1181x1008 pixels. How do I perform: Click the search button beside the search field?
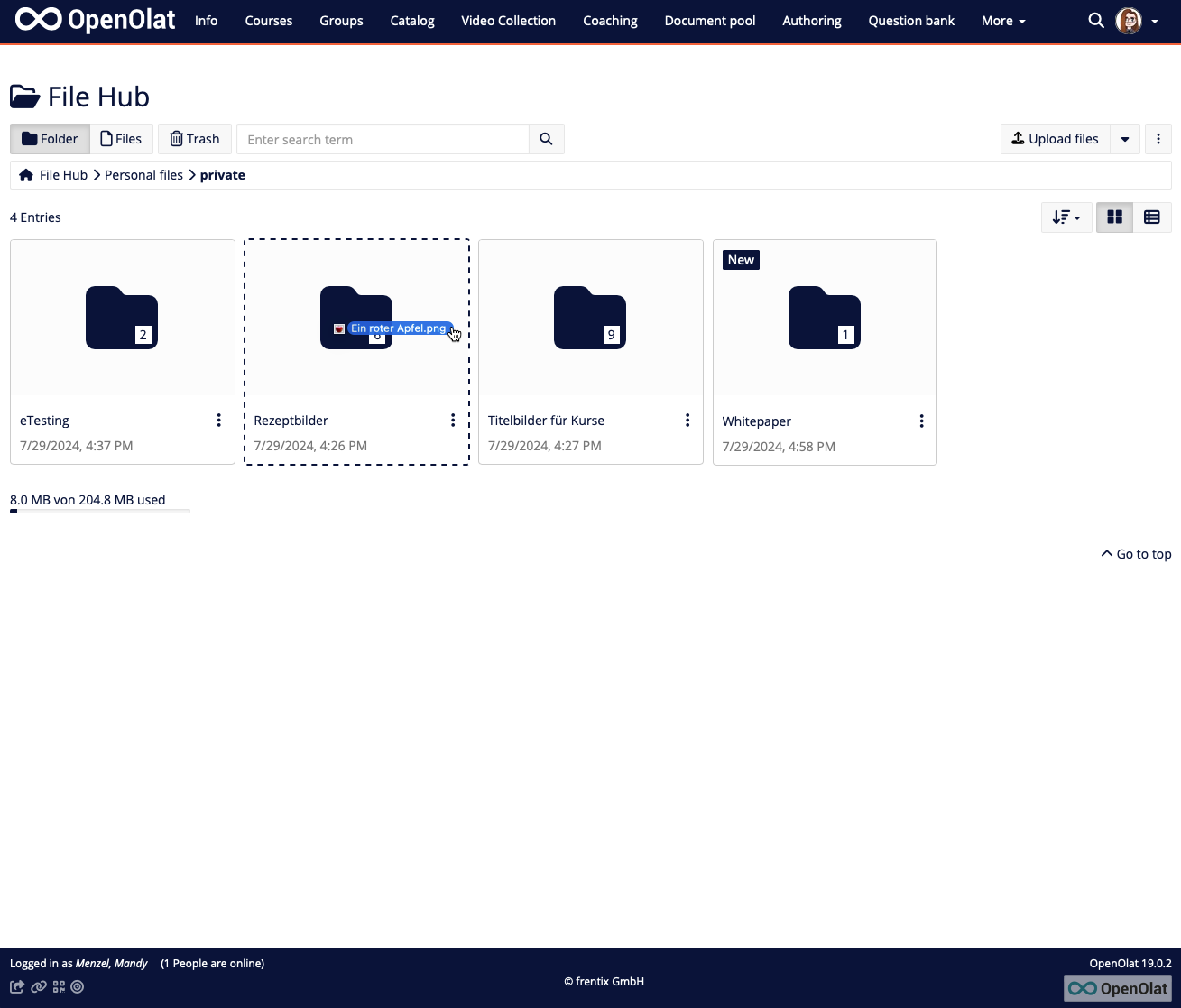[x=546, y=139]
